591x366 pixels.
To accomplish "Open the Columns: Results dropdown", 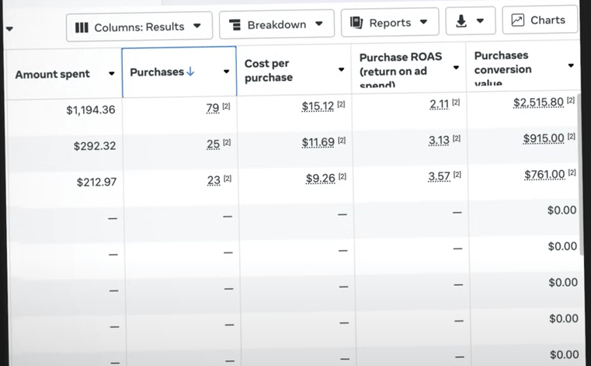I will (x=139, y=26).
